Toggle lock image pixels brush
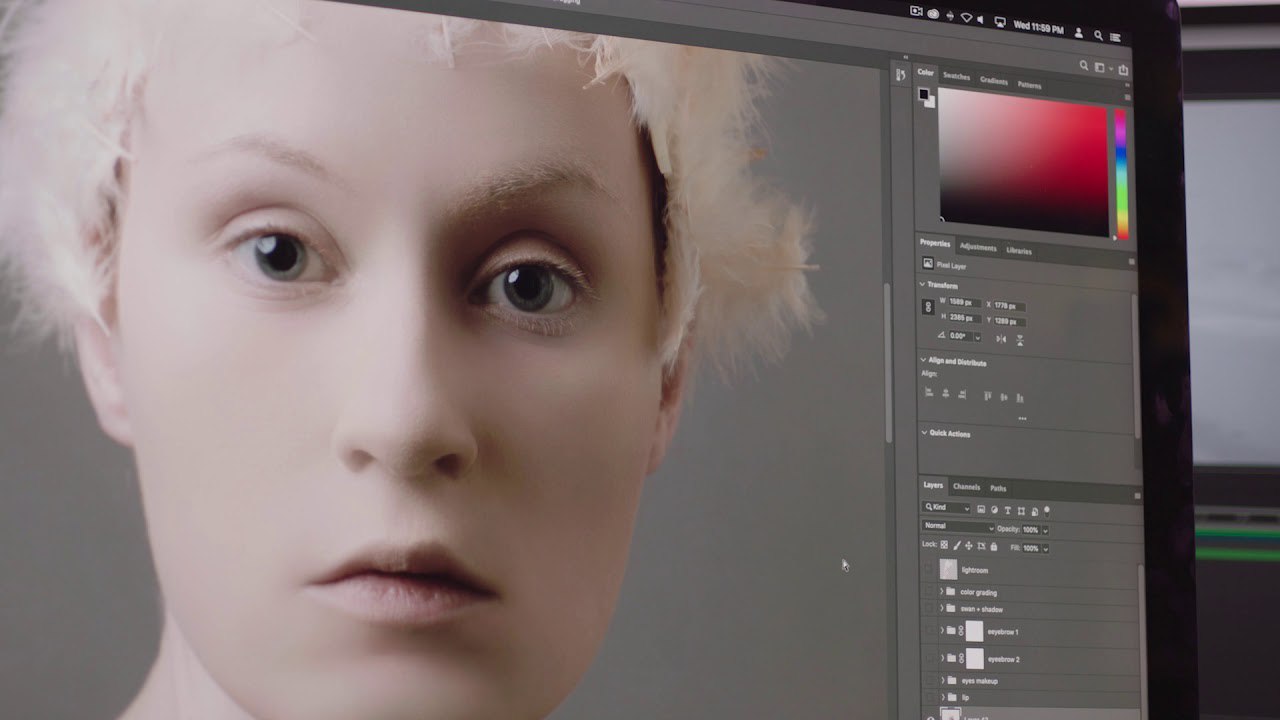Image resolution: width=1280 pixels, height=720 pixels. tap(956, 545)
